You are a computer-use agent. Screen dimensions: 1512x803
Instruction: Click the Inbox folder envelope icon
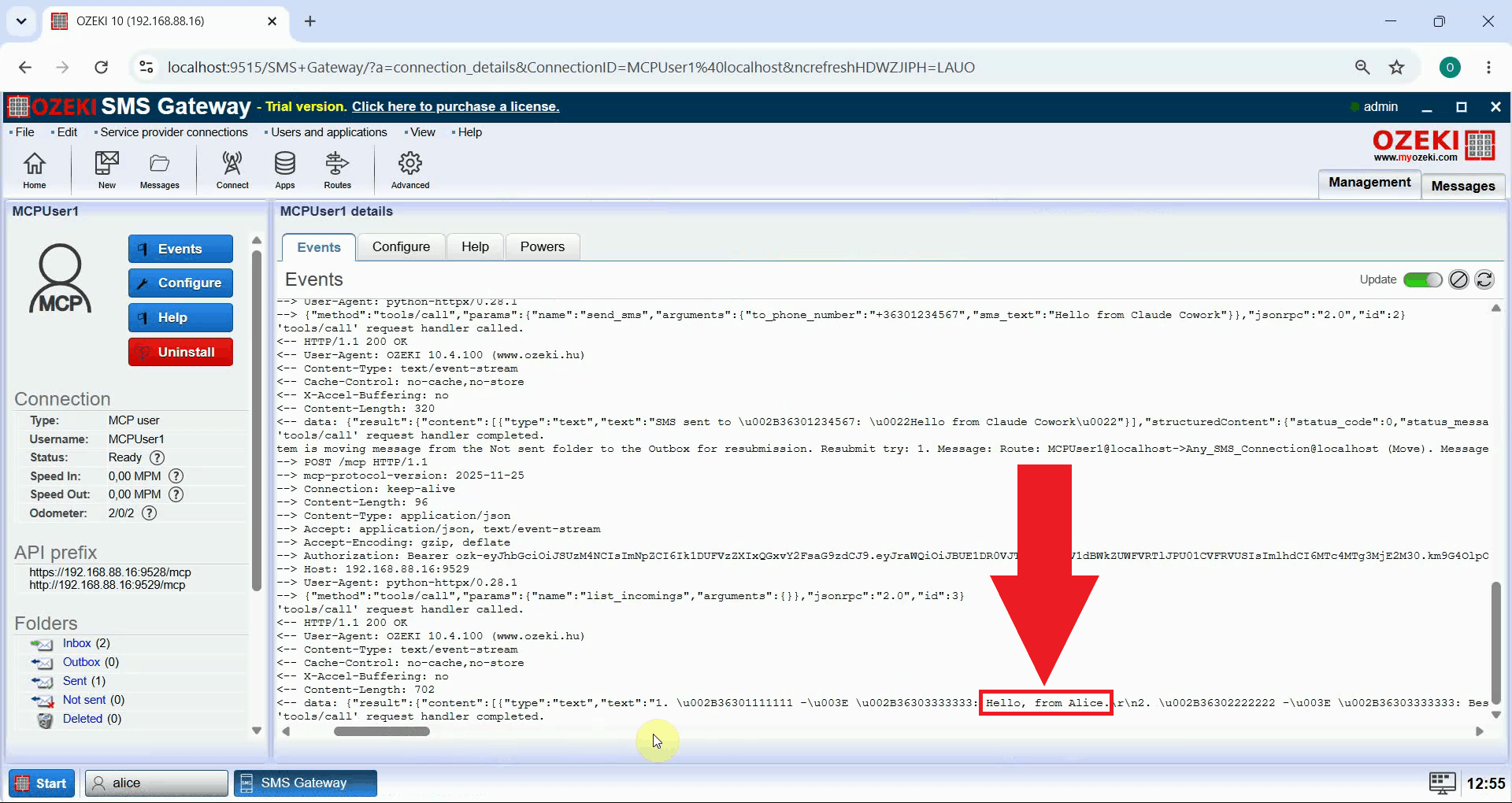(x=42, y=644)
